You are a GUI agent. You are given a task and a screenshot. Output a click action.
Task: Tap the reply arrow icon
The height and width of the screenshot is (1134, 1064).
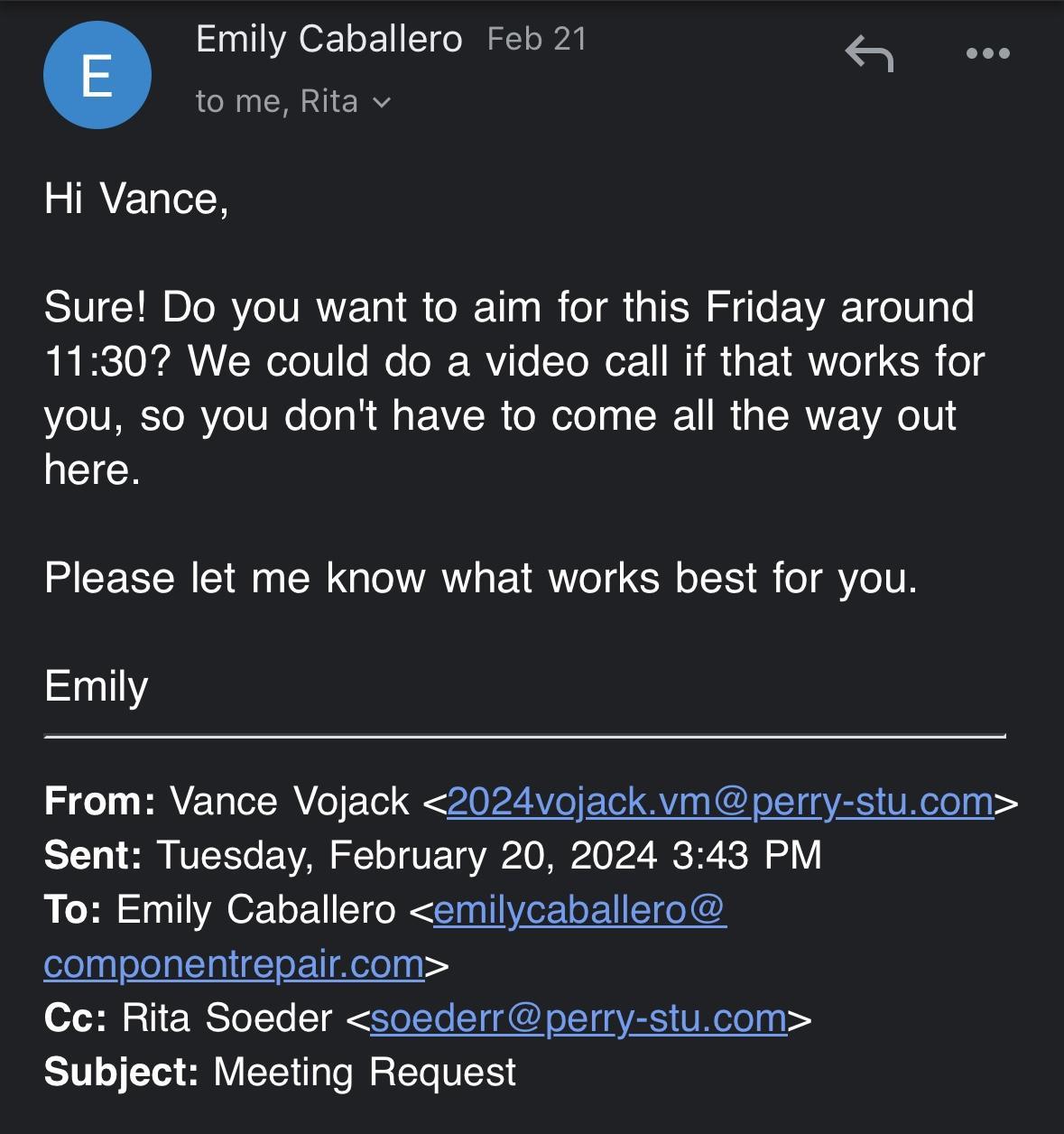click(869, 54)
